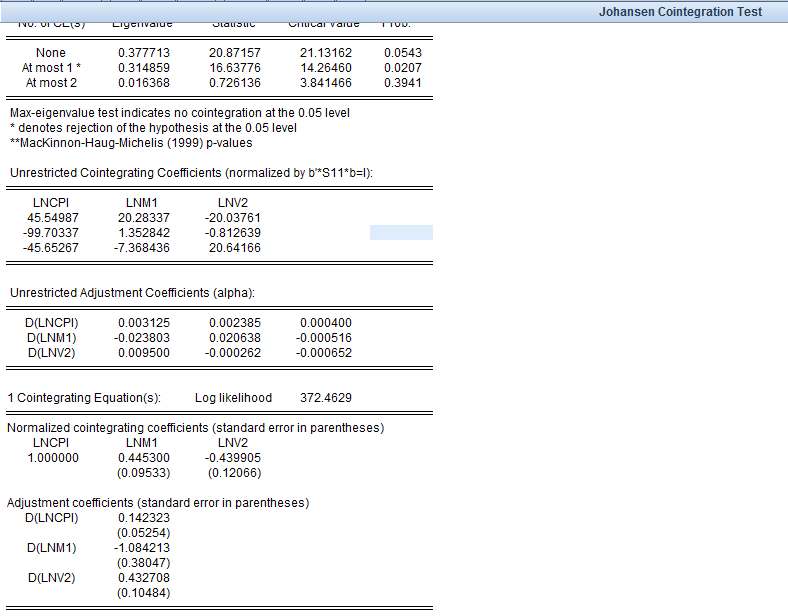Click eigenvalue 0.016368
This screenshot has width=788, height=616.
(x=144, y=83)
